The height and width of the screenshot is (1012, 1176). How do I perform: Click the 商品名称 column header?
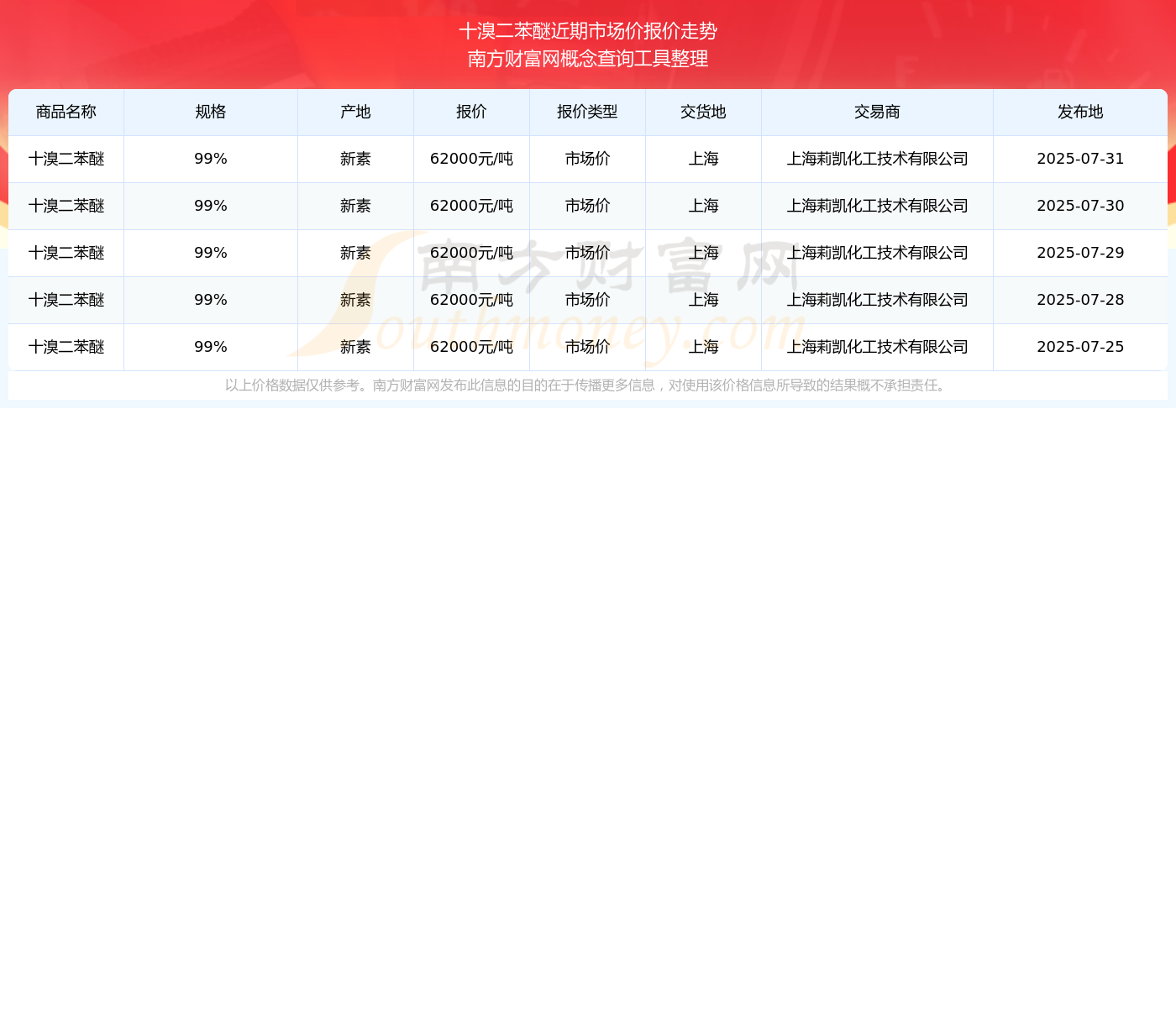coord(66,112)
